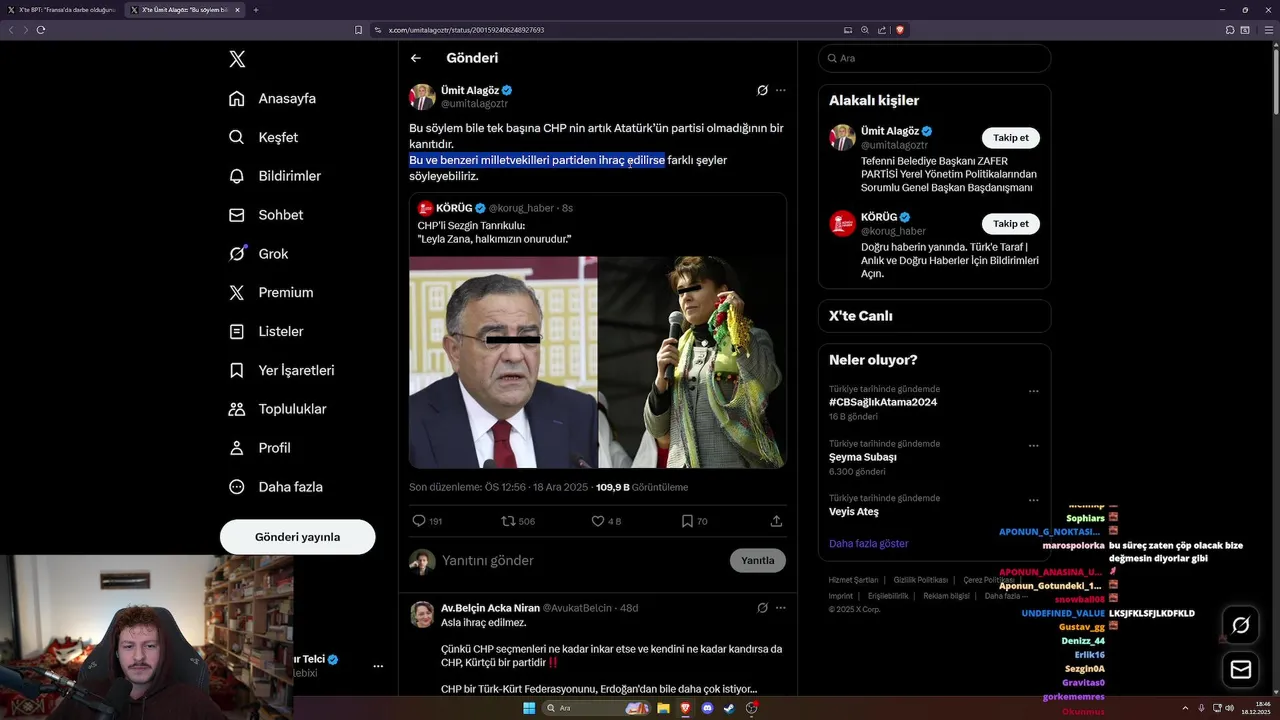Viewport: 1280px width, 720px height.
Task: Click the browser address bar URL
Action: [x=466, y=30]
